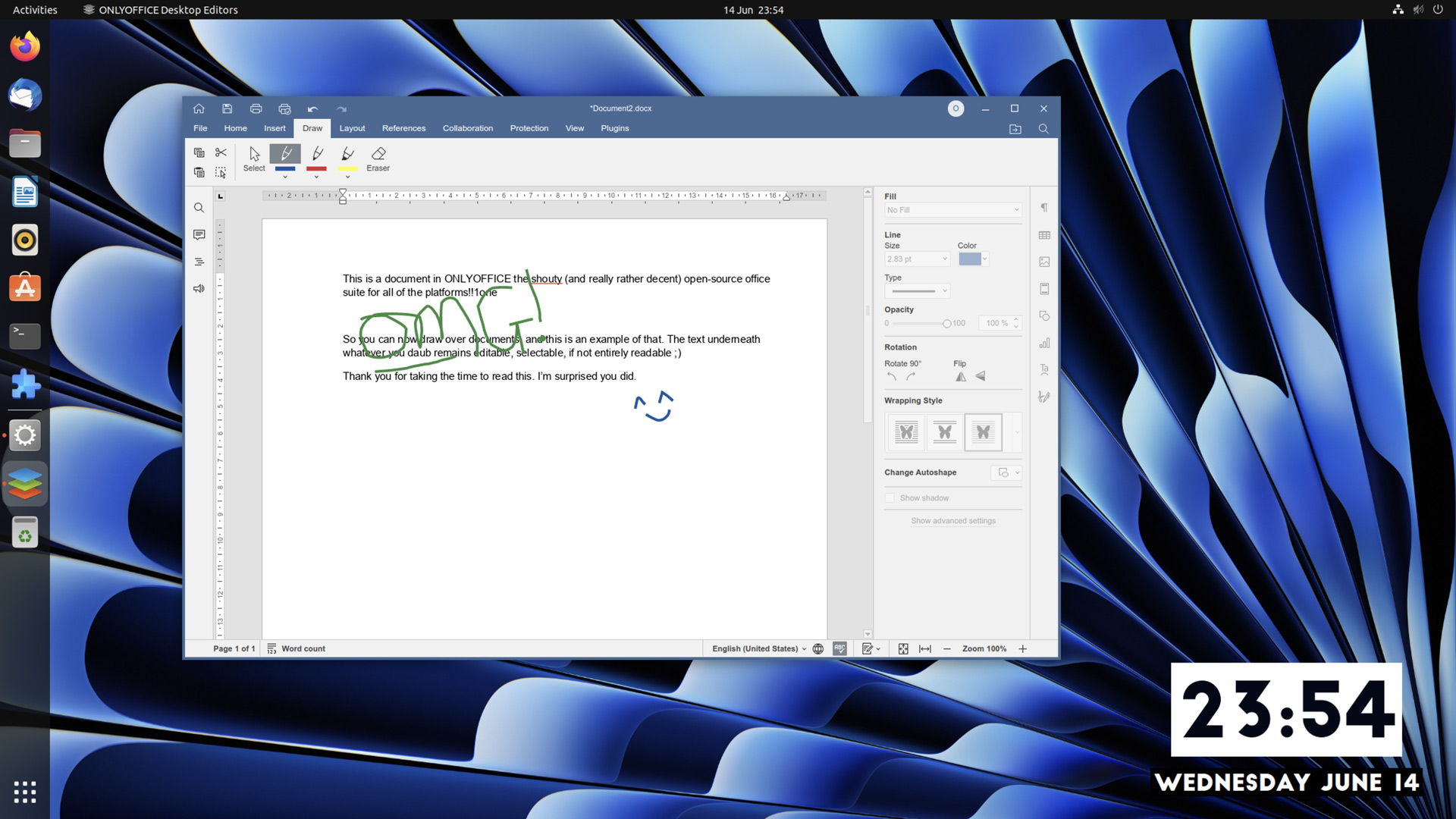The height and width of the screenshot is (819, 1456).
Task: Toggle spell checking in status bar
Action: click(839, 648)
